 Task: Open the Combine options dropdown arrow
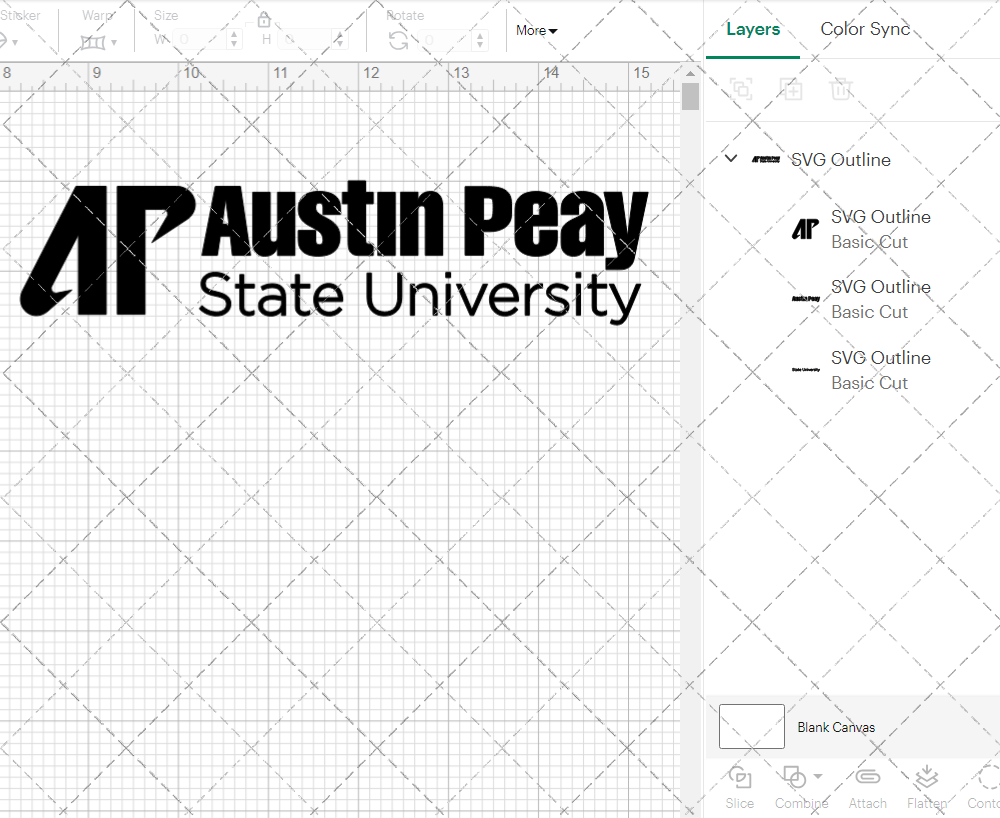(x=816, y=776)
